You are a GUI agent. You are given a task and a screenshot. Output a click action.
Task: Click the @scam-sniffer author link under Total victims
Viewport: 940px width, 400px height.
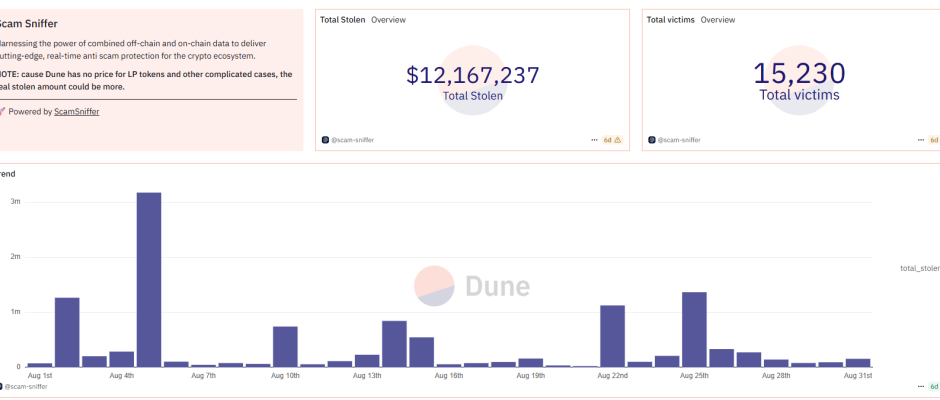click(x=680, y=140)
